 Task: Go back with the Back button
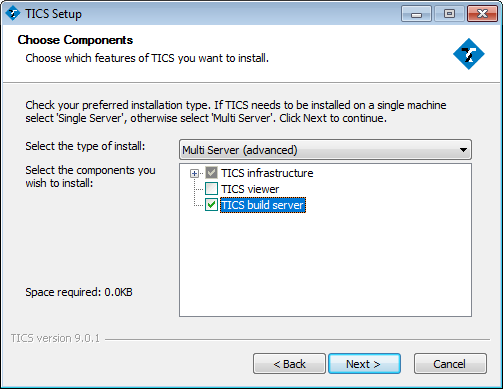pyautogui.click(x=289, y=364)
